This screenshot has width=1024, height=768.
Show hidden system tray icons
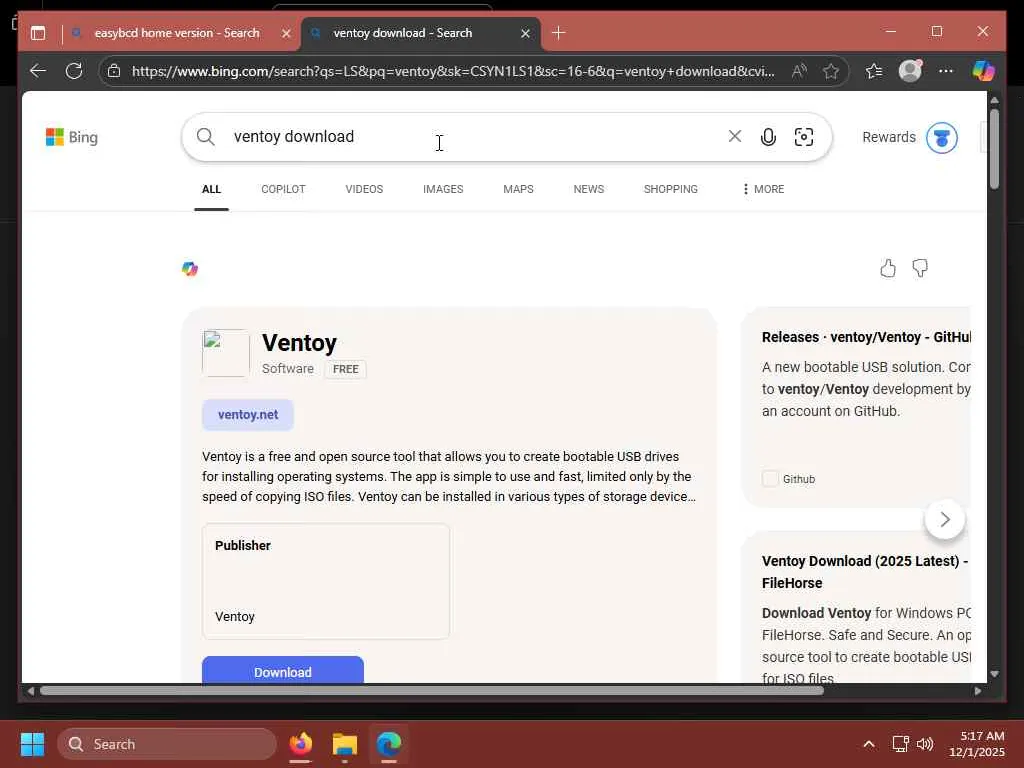(869, 744)
